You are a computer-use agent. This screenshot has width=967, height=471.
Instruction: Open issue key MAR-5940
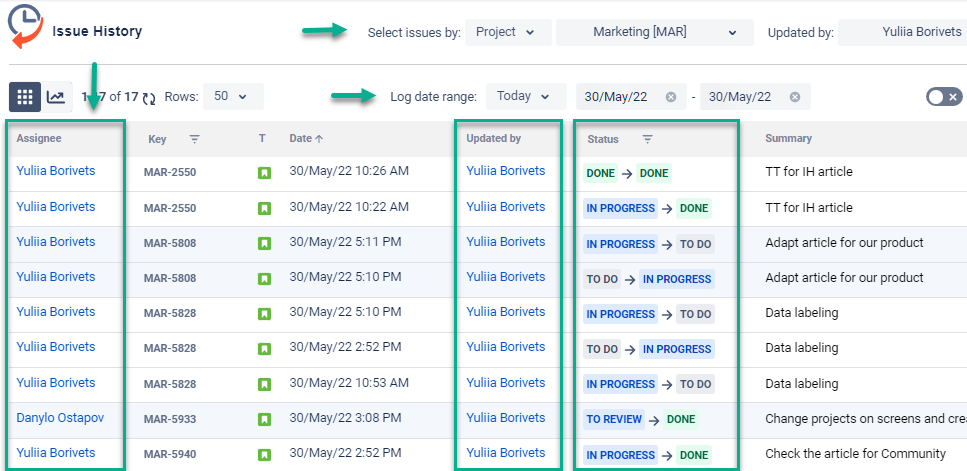point(170,456)
